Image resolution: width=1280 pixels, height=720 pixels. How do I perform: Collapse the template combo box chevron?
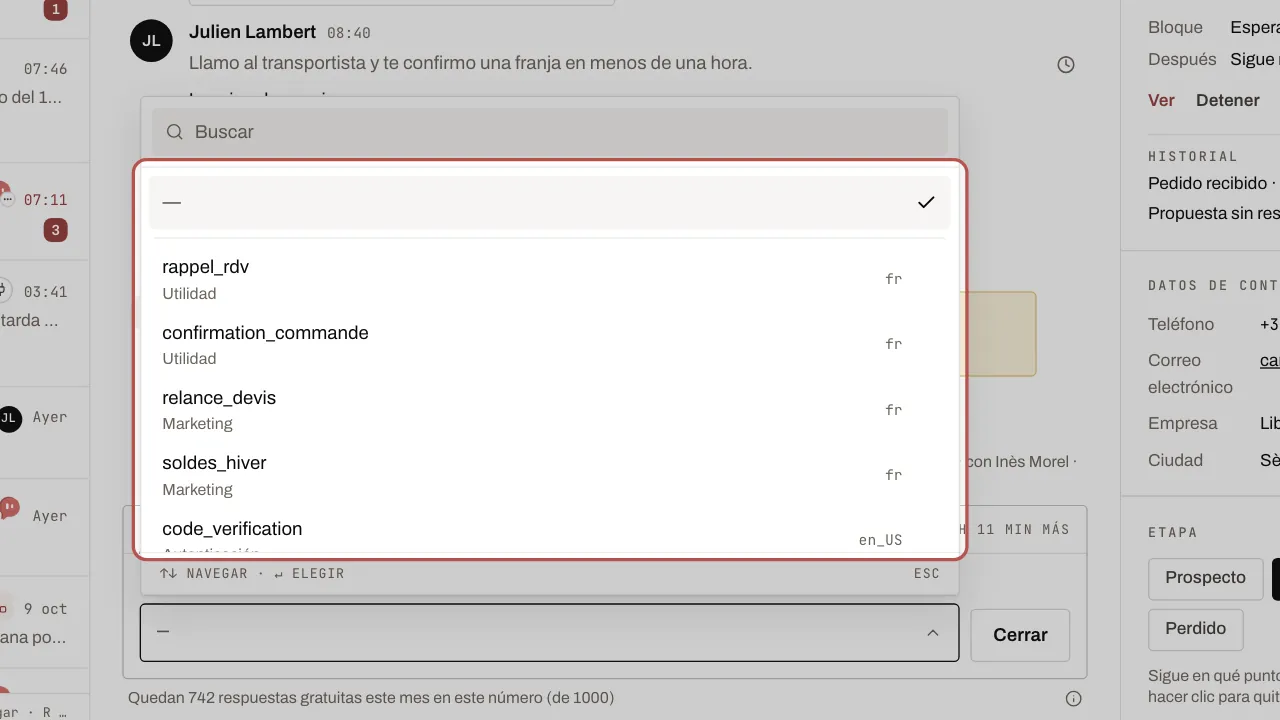[932, 633]
